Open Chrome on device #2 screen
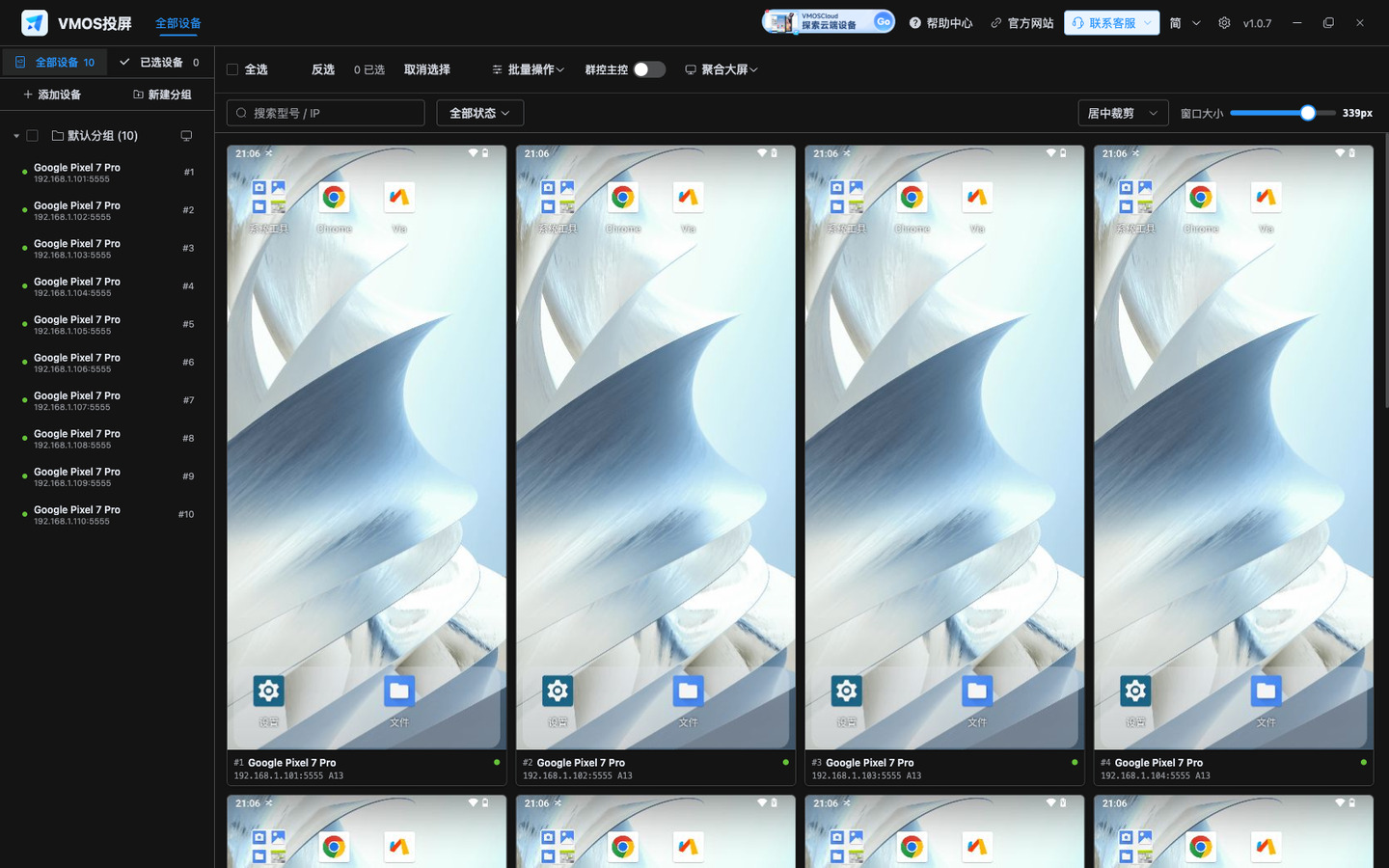The height and width of the screenshot is (868, 1389). [x=623, y=198]
